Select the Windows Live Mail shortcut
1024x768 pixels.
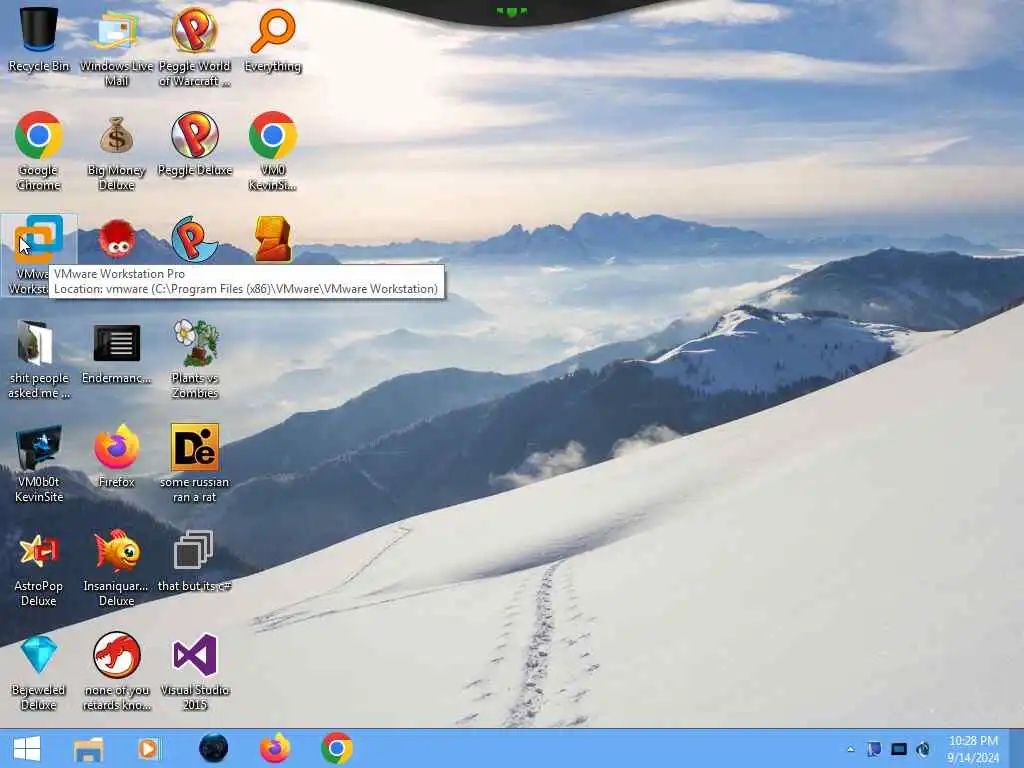click(x=116, y=47)
